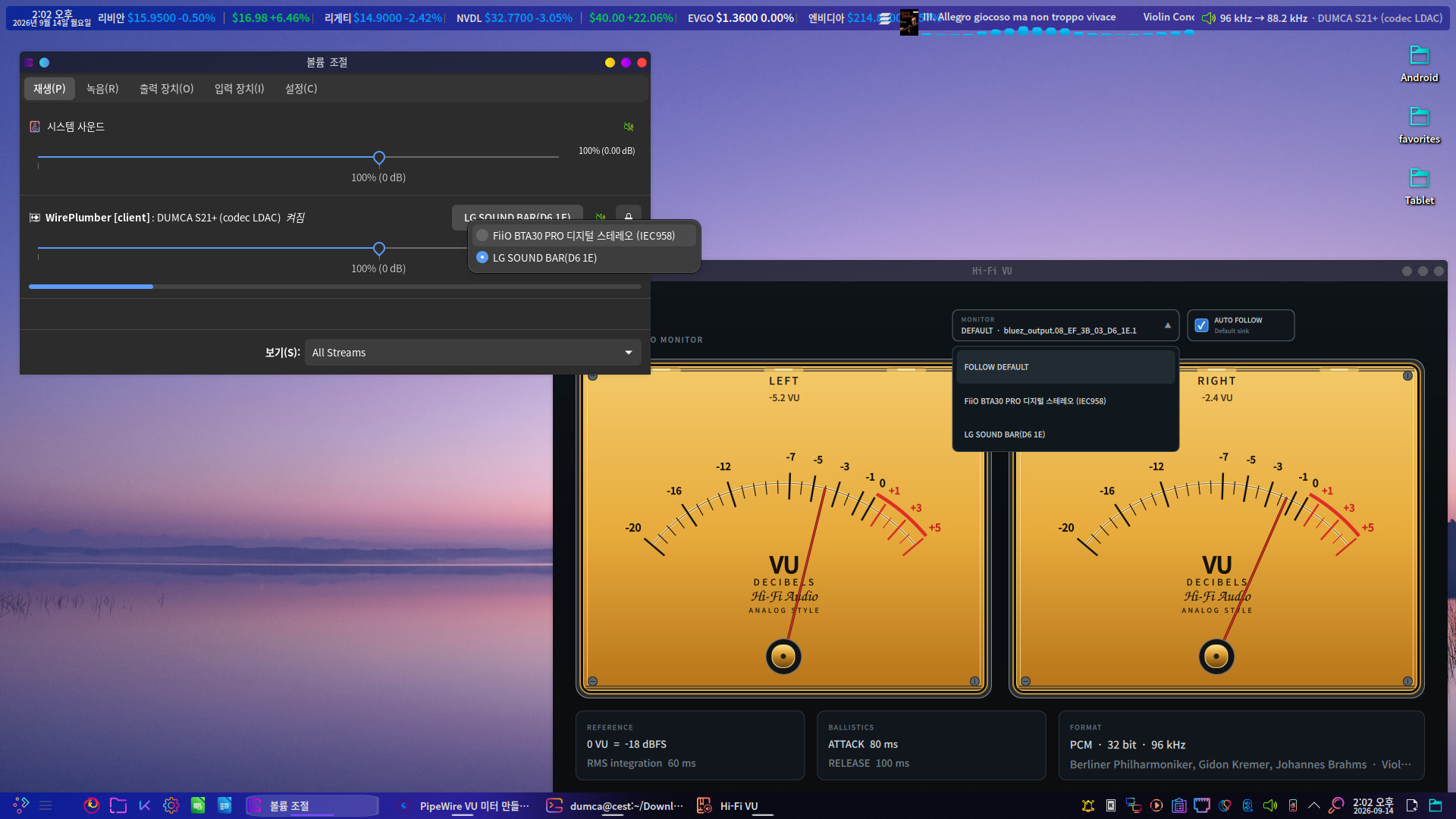This screenshot has width=1456, height=819.
Task: Choose LG SOUND BAR(D6 1E) in Hi-Fi VU list
Action: 1065,435
